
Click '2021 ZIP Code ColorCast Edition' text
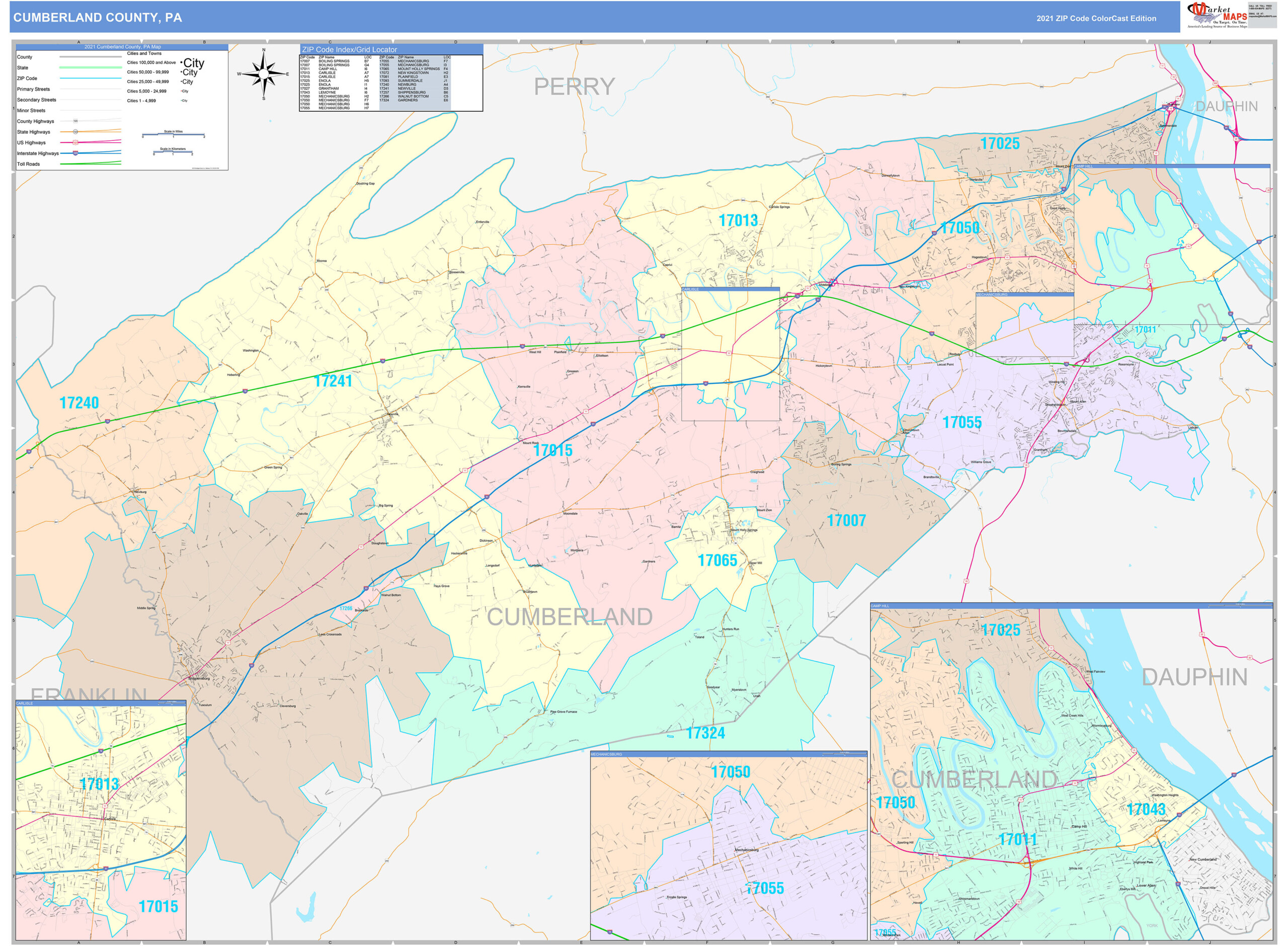click(1096, 18)
